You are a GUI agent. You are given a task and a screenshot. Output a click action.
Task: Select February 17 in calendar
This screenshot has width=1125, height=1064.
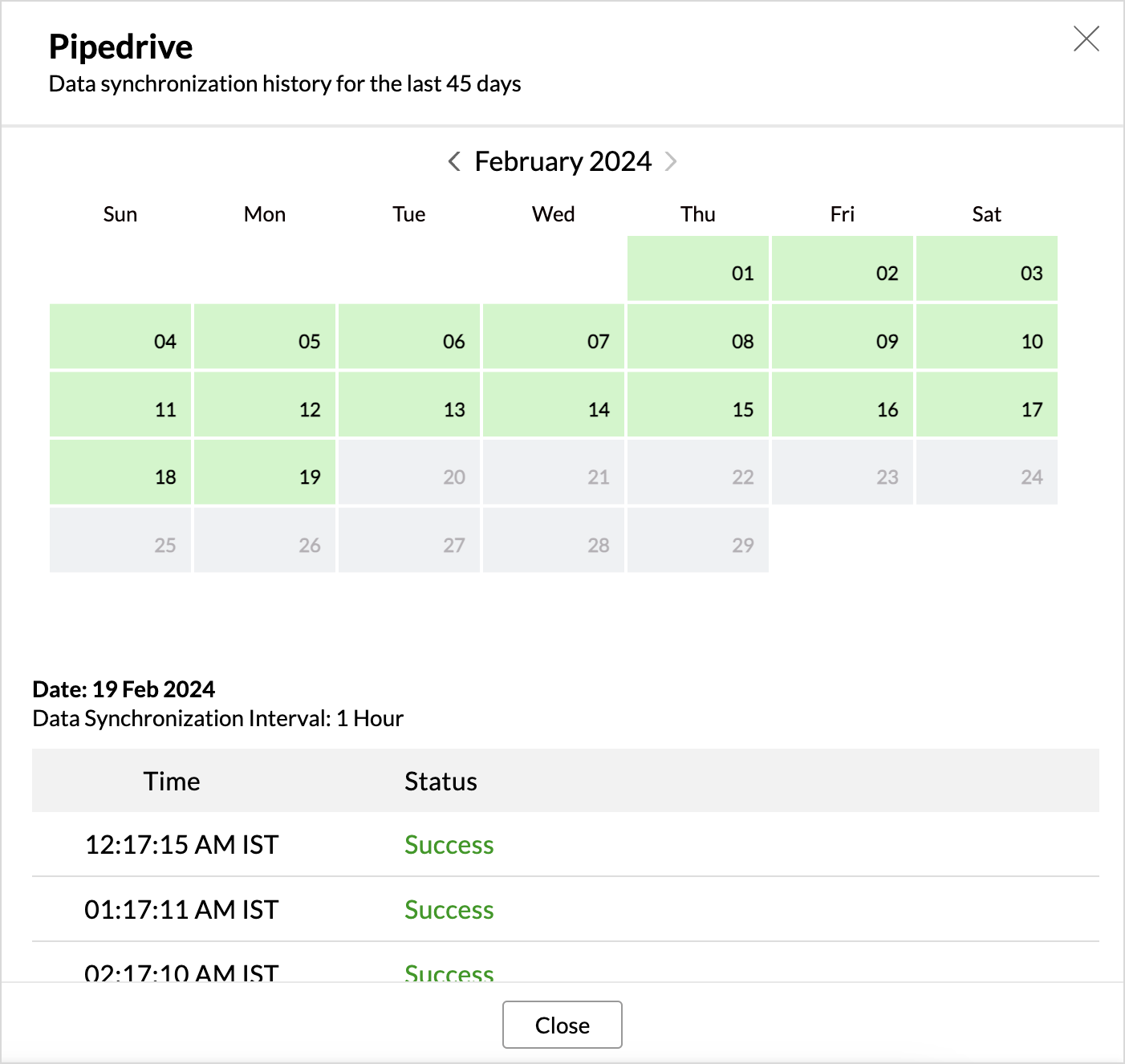[987, 404]
